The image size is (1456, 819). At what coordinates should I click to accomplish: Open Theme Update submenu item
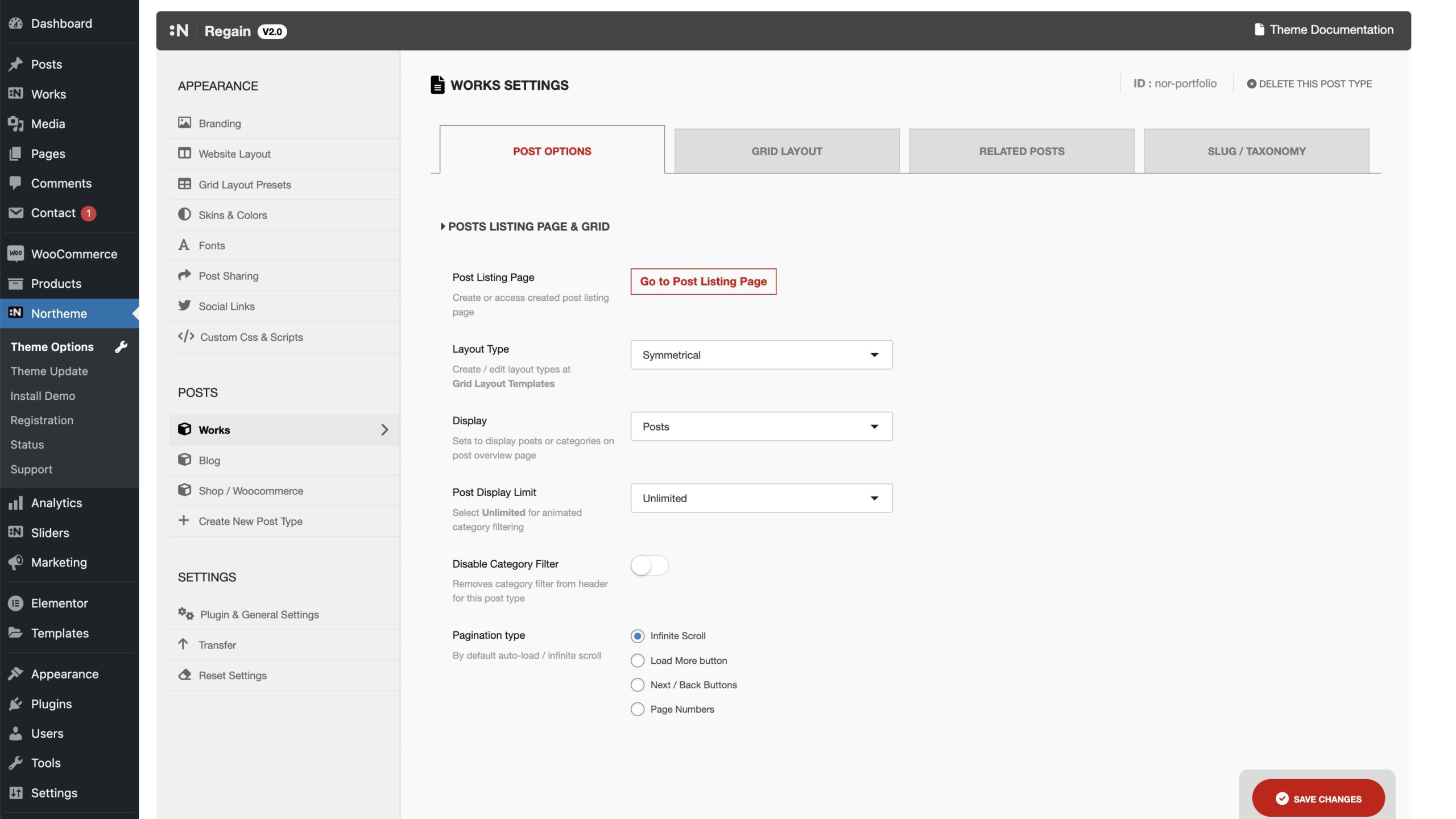click(x=49, y=371)
